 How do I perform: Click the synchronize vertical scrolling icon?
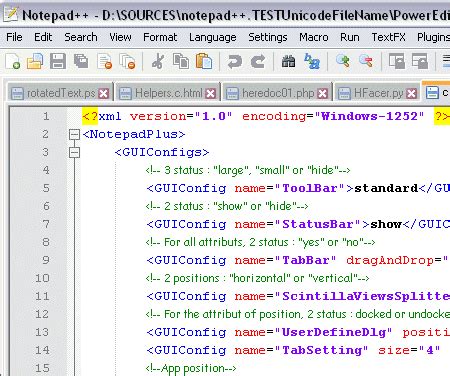click(x=397, y=62)
